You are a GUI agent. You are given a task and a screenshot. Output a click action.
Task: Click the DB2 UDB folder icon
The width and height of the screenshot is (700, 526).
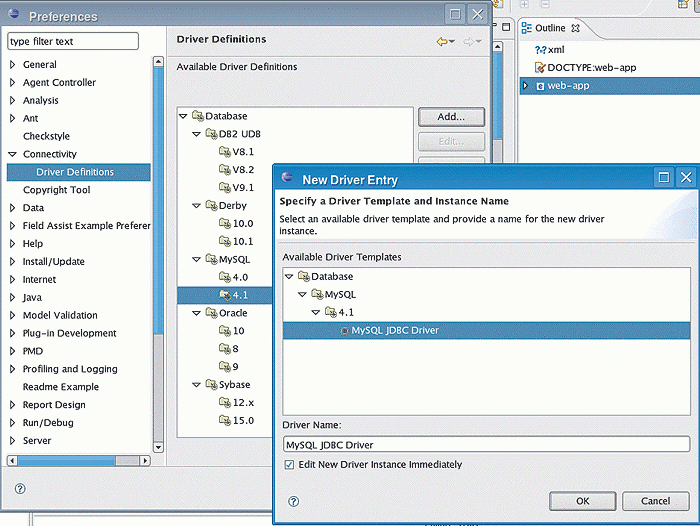211,133
